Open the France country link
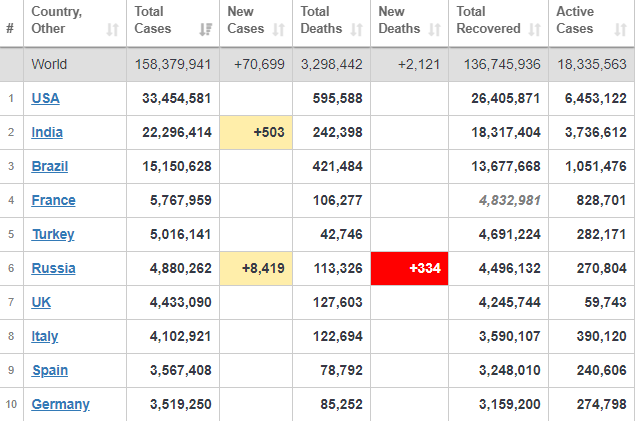Image resolution: width=635 pixels, height=421 pixels. [53, 200]
